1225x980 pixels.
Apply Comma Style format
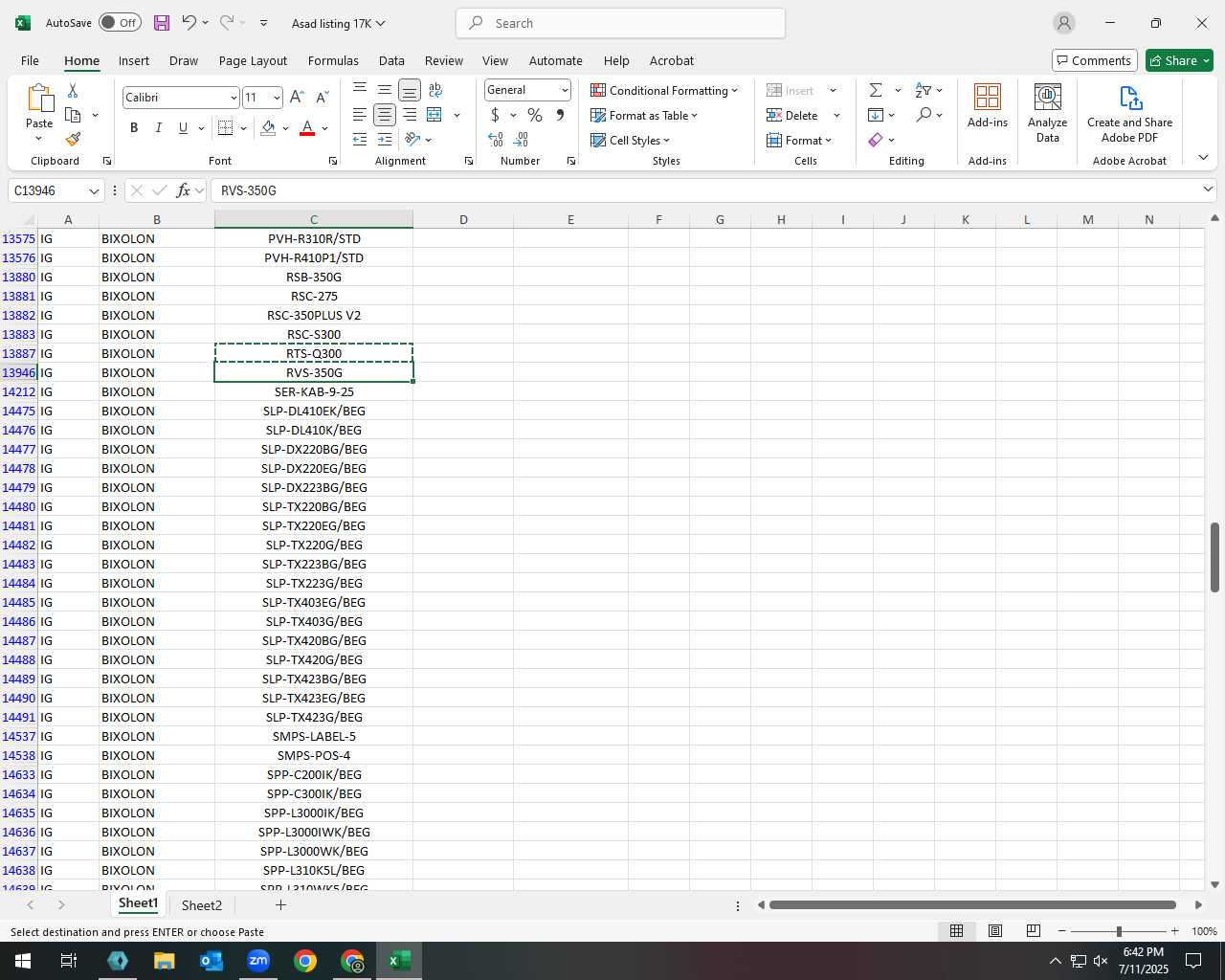[x=560, y=115]
